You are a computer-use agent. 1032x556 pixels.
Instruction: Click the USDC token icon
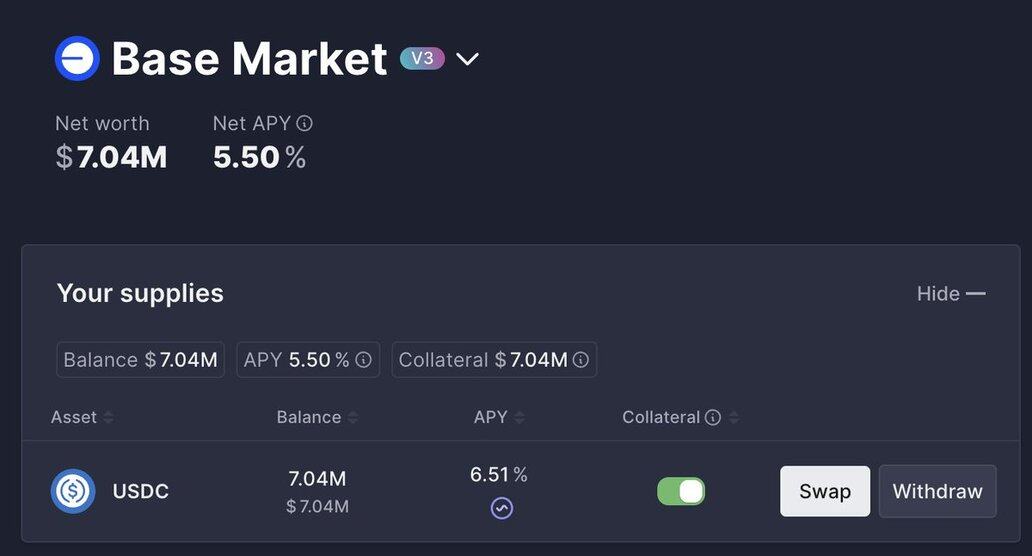pyautogui.click(x=73, y=491)
